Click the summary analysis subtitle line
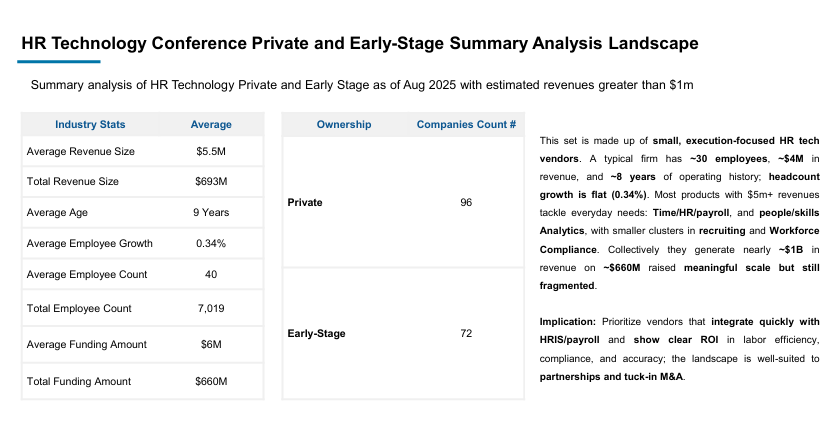The width and height of the screenshot is (825, 422). [x=362, y=86]
